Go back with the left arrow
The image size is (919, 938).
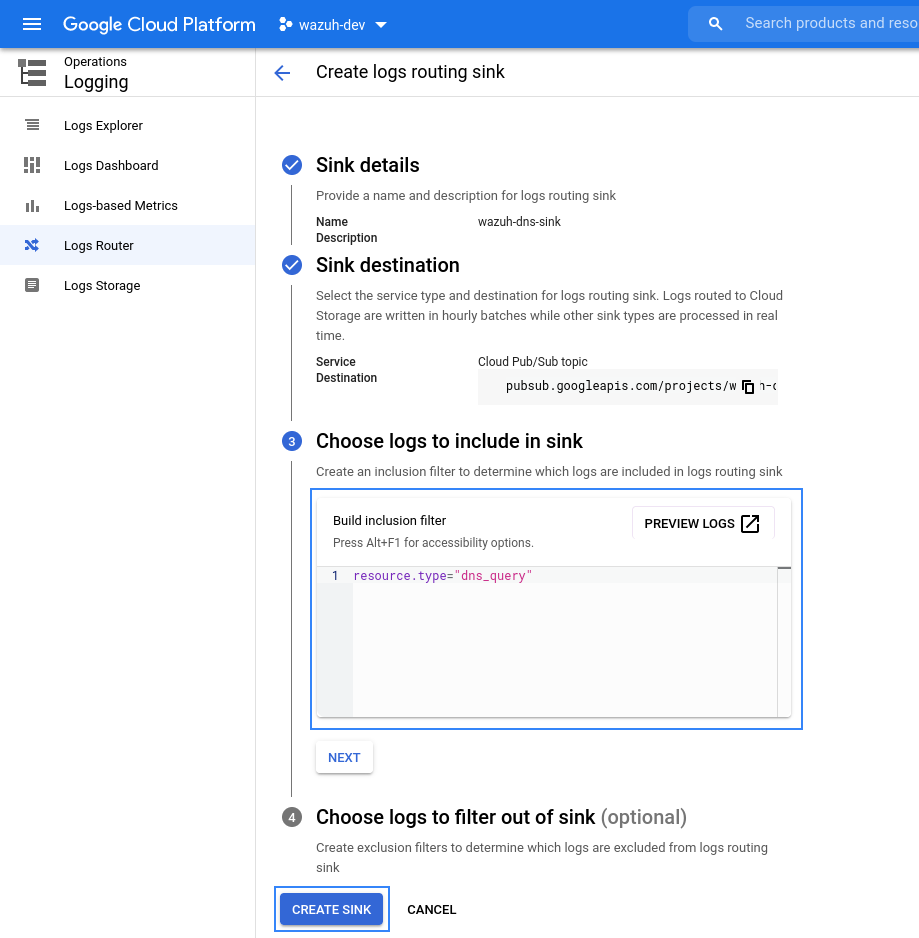282,73
